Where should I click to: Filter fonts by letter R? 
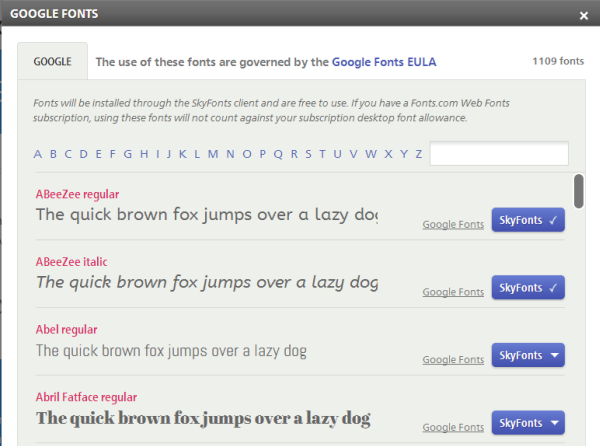click(294, 154)
